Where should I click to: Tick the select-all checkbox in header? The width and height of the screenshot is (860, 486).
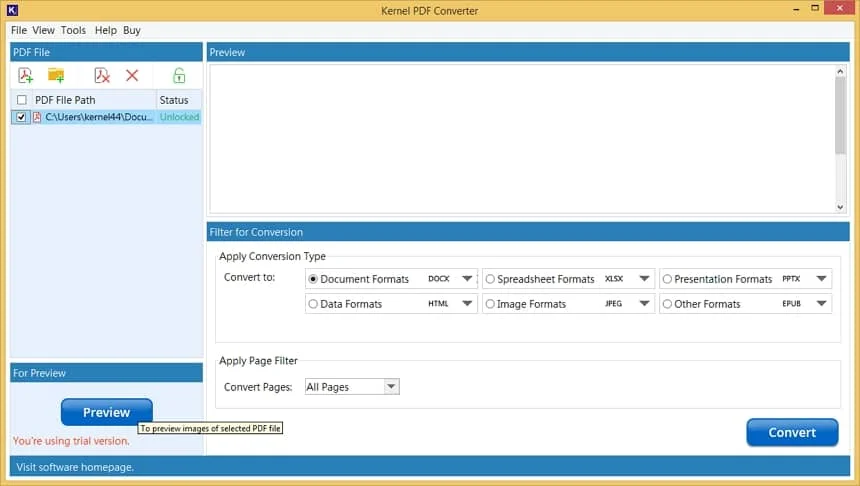coord(22,100)
